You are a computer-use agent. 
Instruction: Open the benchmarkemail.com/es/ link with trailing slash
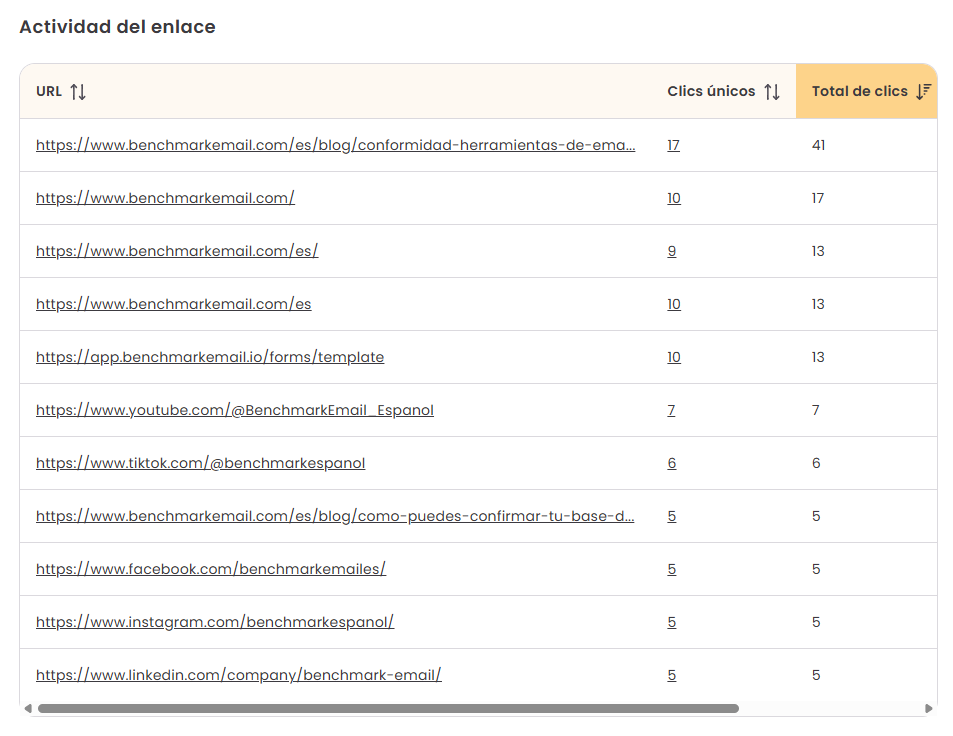point(177,251)
